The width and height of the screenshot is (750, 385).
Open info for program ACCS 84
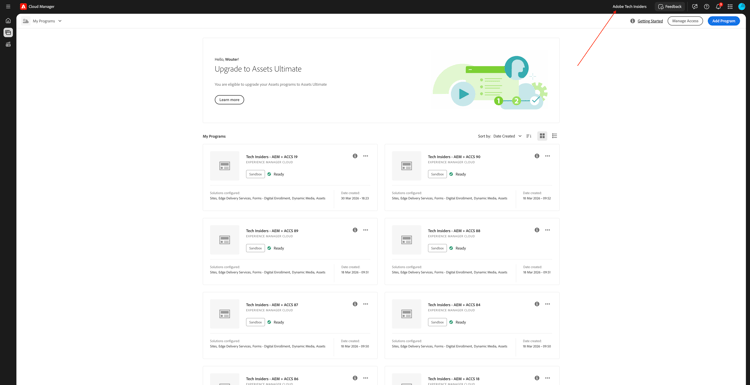pos(537,304)
